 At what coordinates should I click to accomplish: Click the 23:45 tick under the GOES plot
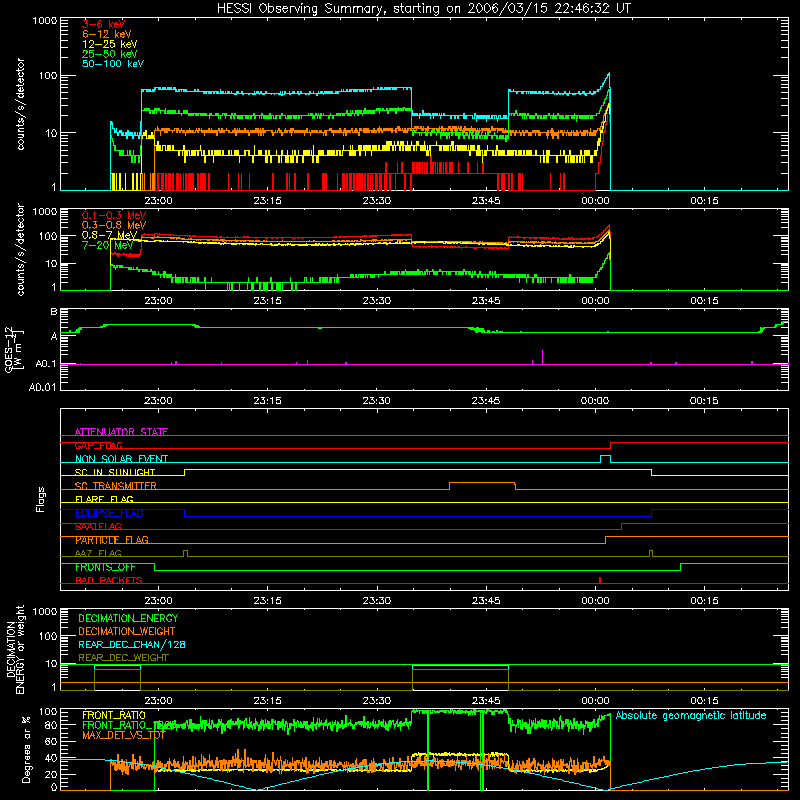(x=486, y=401)
